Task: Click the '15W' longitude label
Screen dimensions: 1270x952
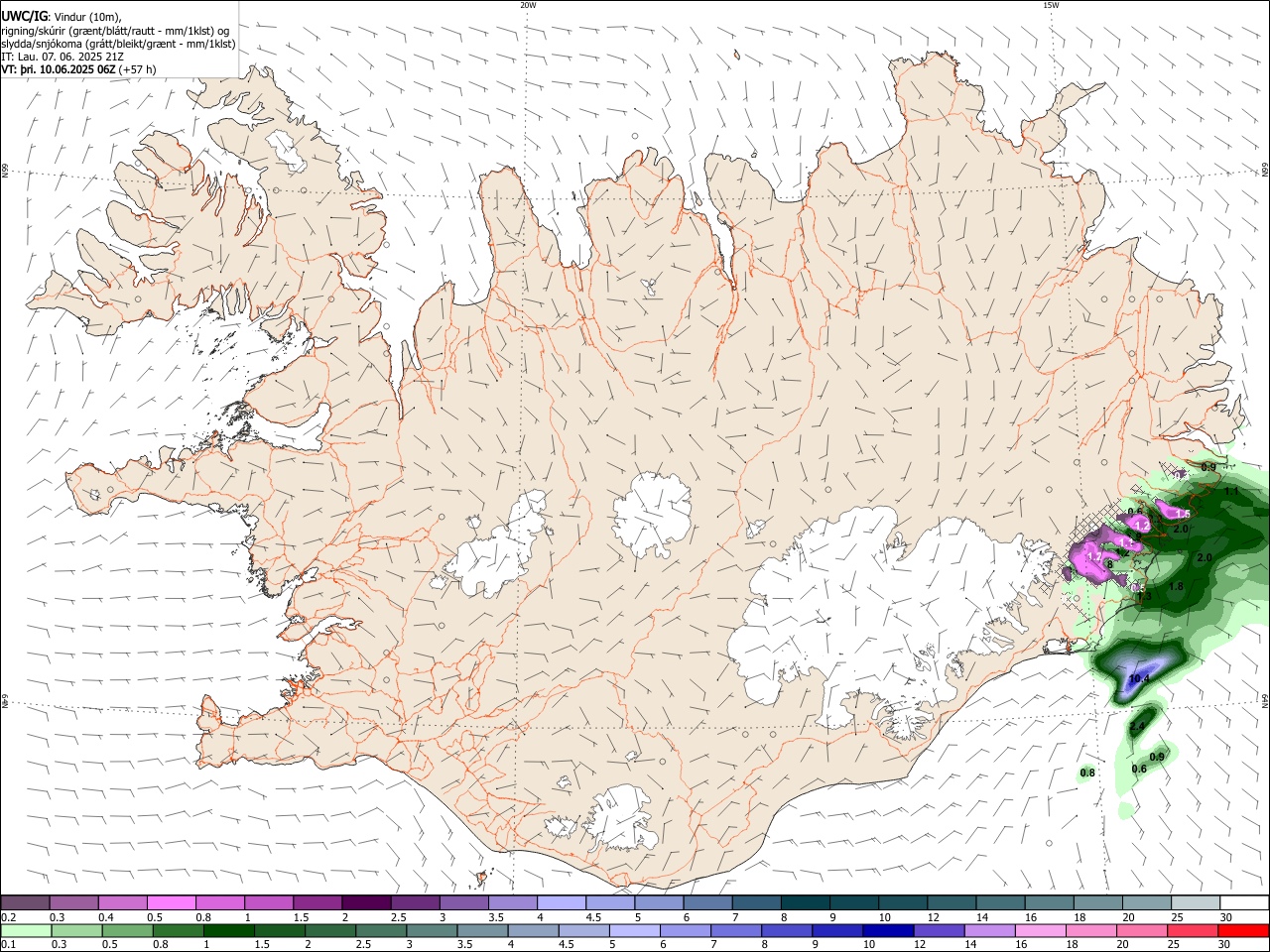Action: [x=1050, y=5]
